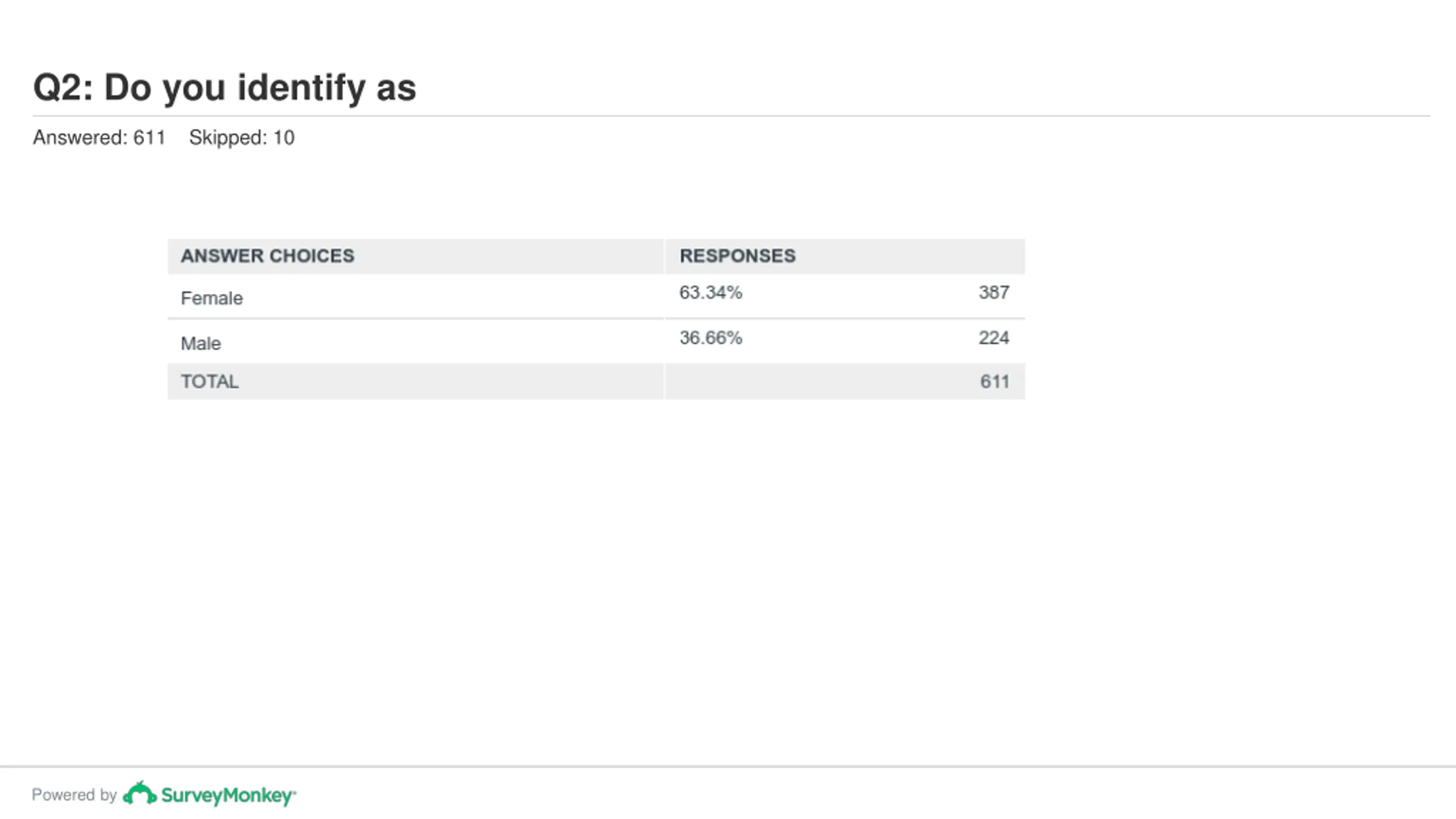The width and height of the screenshot is (1456, 819).
Task: Select the Skipped: 10 label
Action: click(242, 138)
